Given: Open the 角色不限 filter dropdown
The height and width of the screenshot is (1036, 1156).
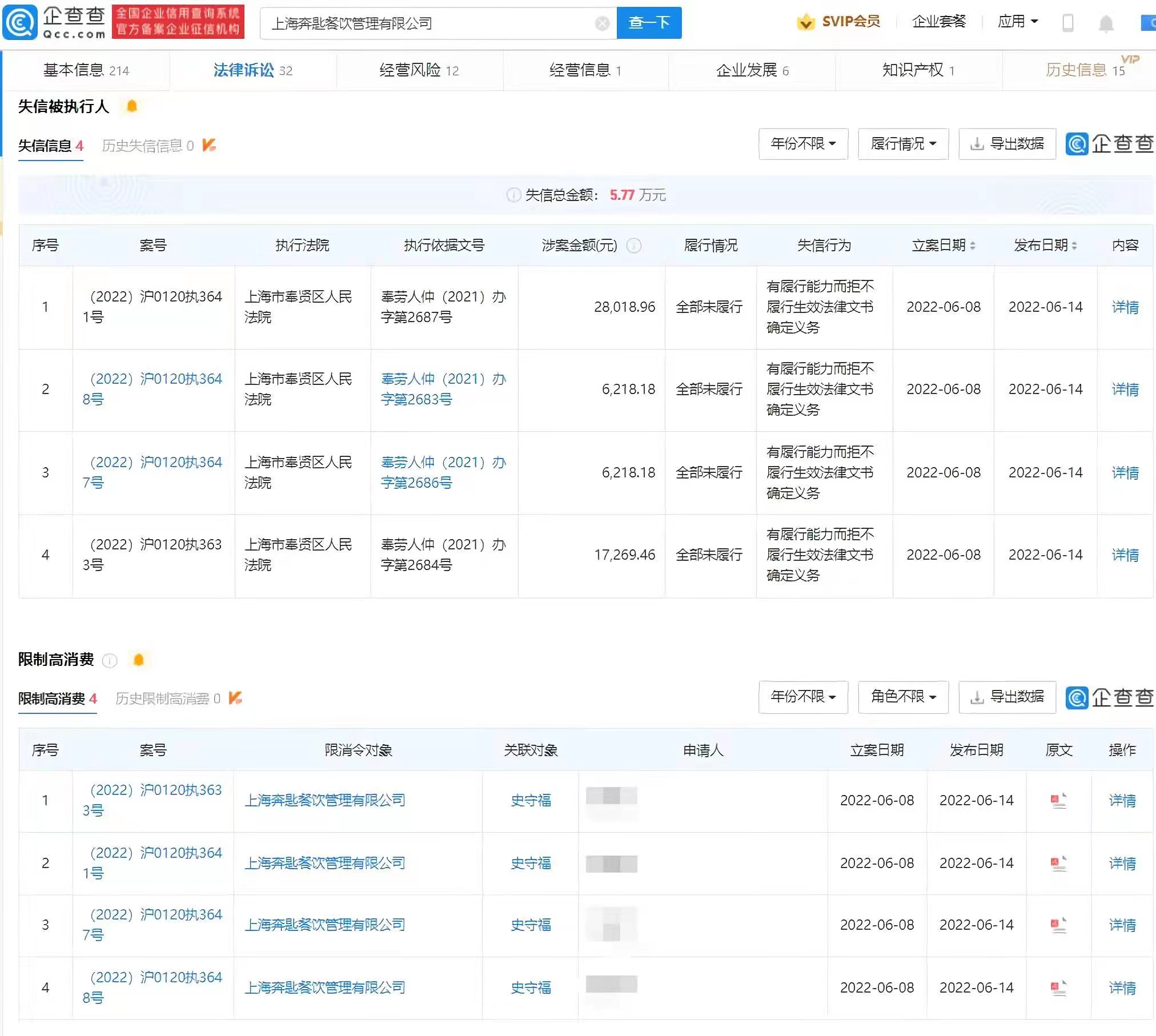Looking at the screenshot, I should pos(903,697).
